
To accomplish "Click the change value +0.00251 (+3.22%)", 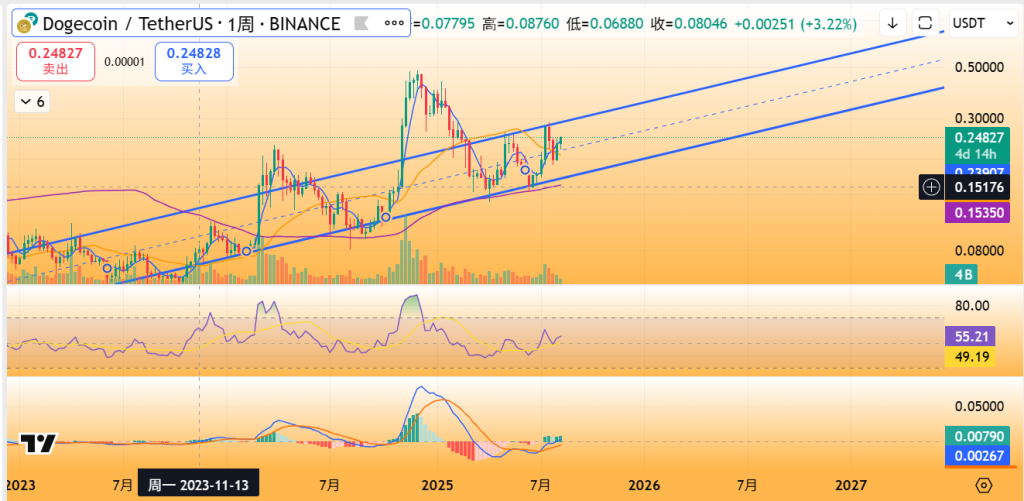I will (795, 25).
